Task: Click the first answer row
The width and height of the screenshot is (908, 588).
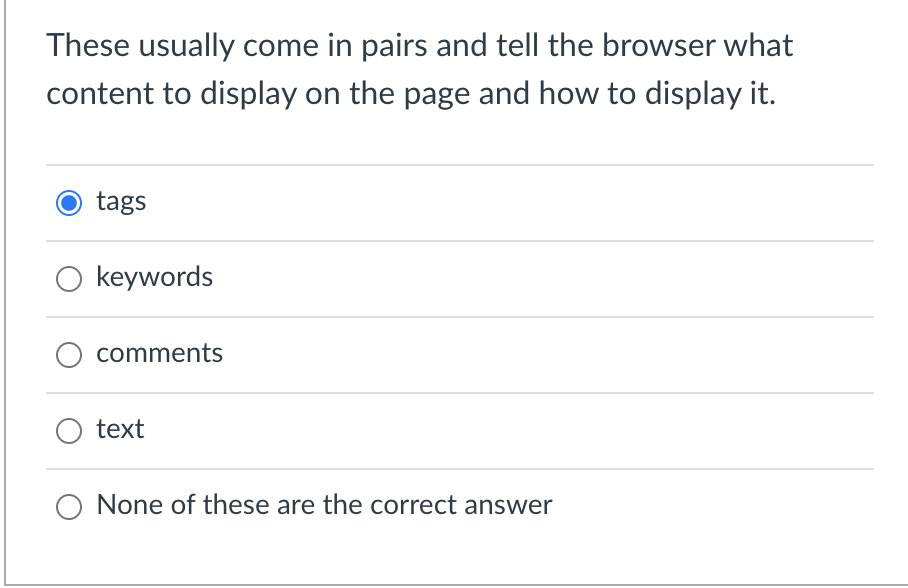Action: (x=450, y=202)
